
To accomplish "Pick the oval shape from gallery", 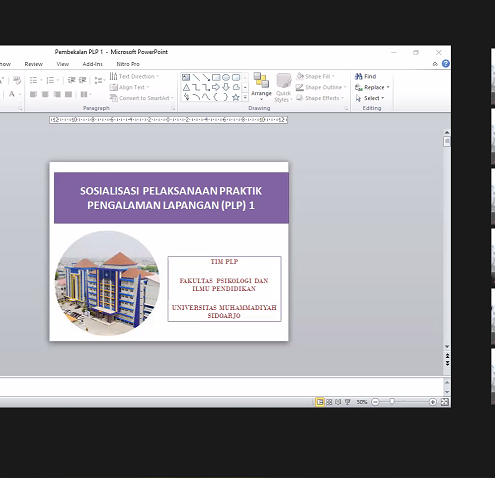I will pyautogui.click(x=226, y=78).
